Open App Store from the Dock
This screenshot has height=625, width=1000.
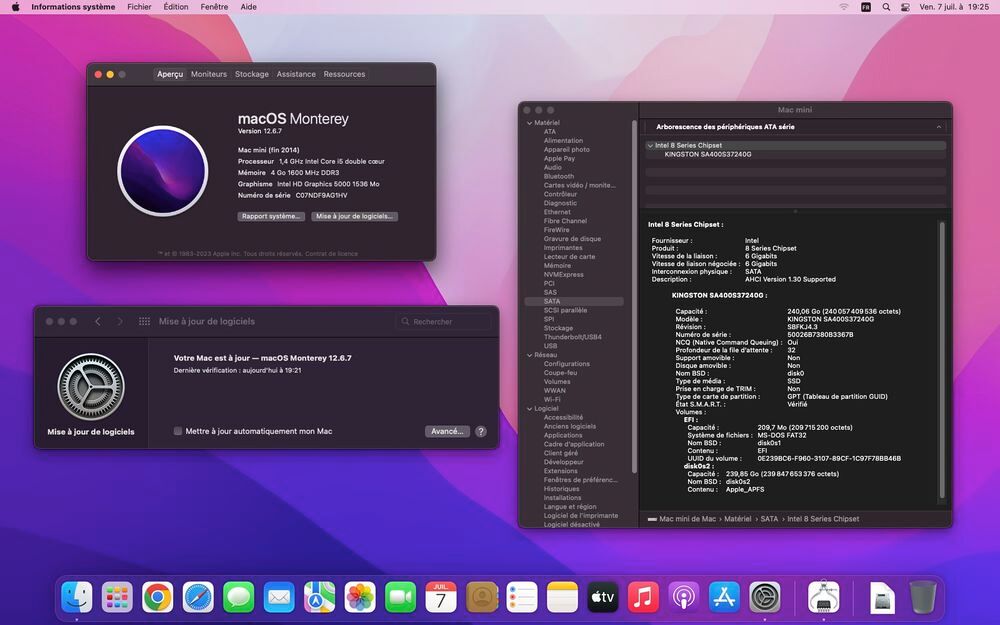click(x=724, y=598)
